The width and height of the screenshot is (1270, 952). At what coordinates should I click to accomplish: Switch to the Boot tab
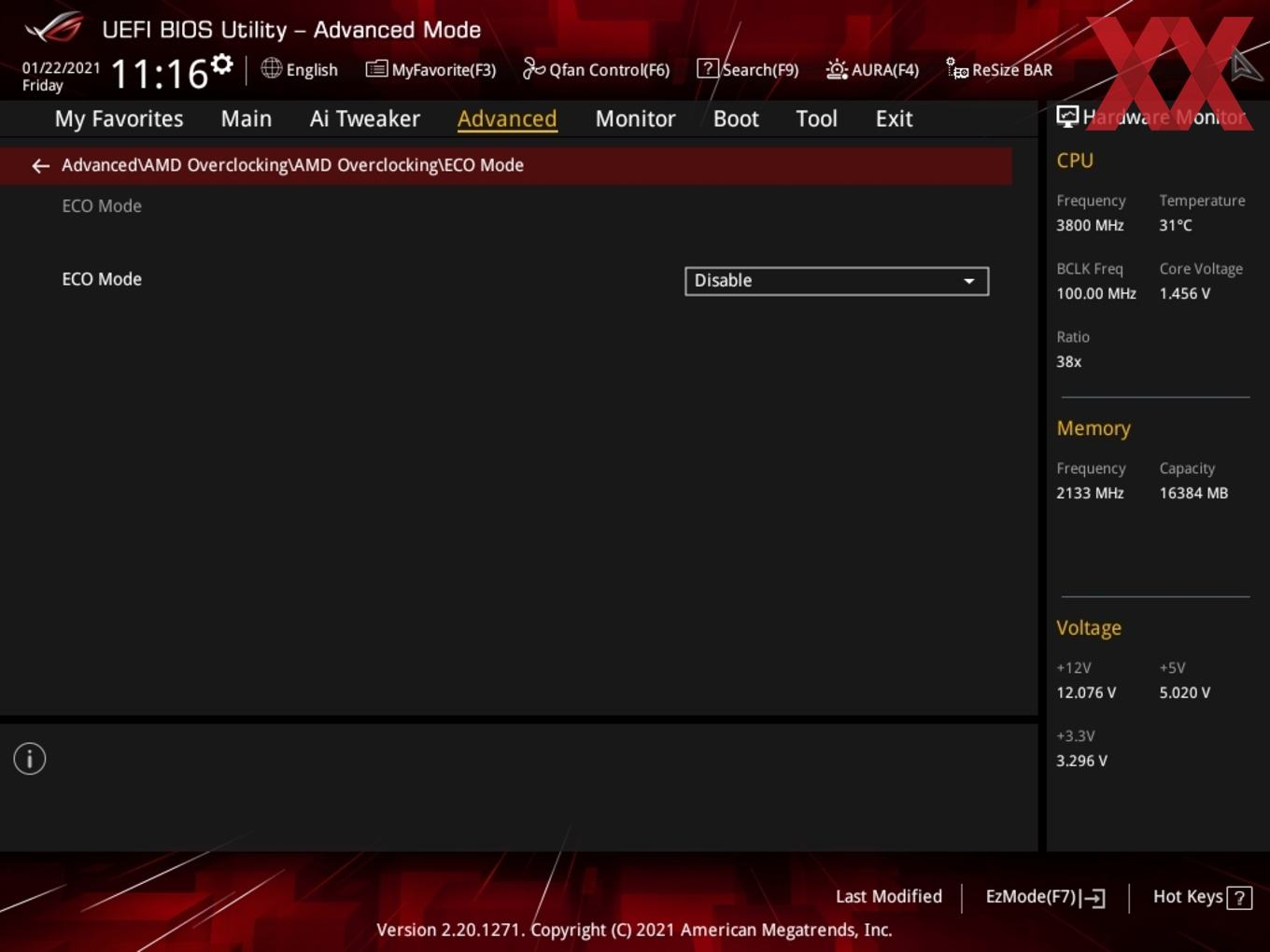736,119
